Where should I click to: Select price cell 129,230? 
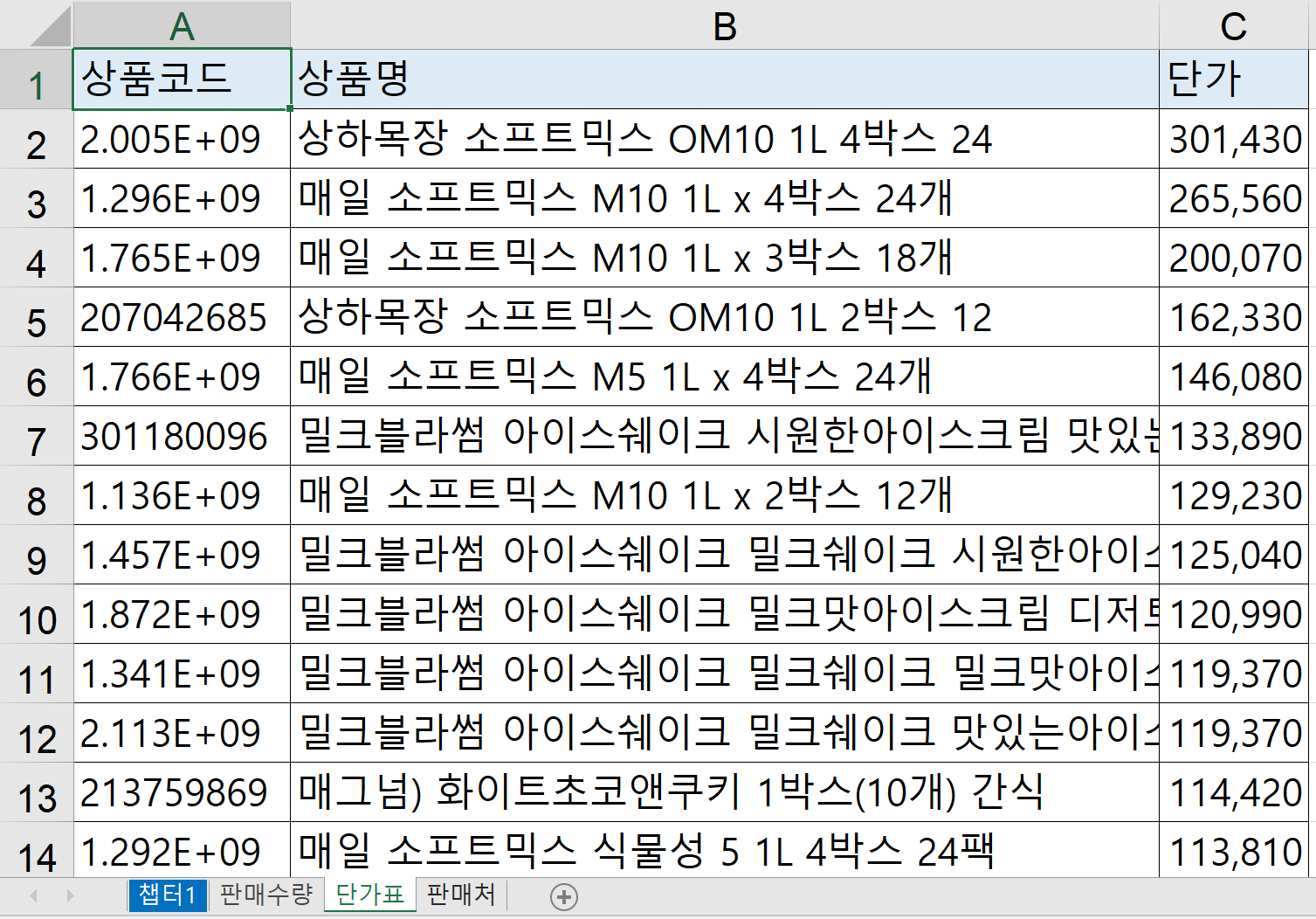1233,495
